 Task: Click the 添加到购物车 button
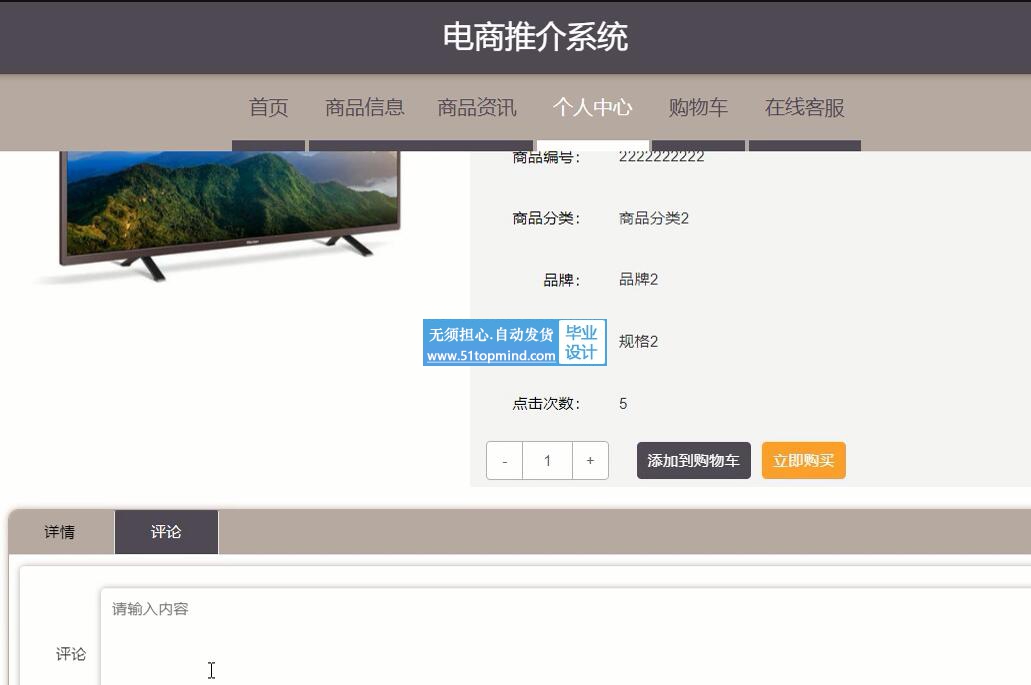(694, 461)
